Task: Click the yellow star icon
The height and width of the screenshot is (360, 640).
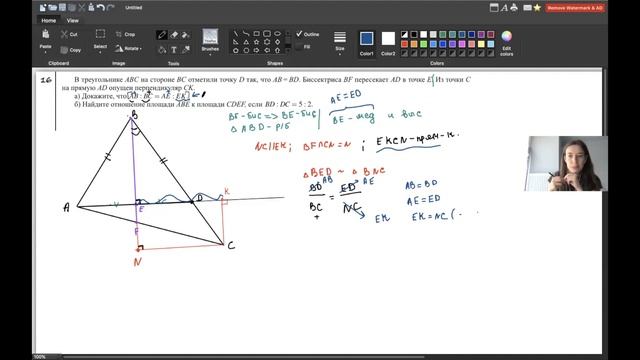Action: 537,7
